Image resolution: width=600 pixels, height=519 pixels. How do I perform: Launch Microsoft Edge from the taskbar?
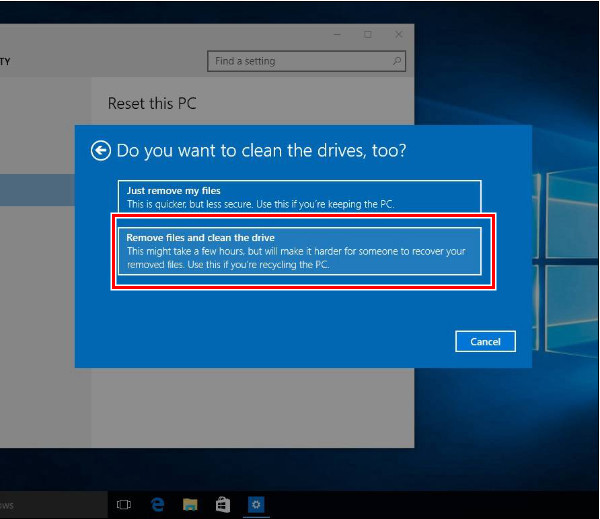(157, 504)
